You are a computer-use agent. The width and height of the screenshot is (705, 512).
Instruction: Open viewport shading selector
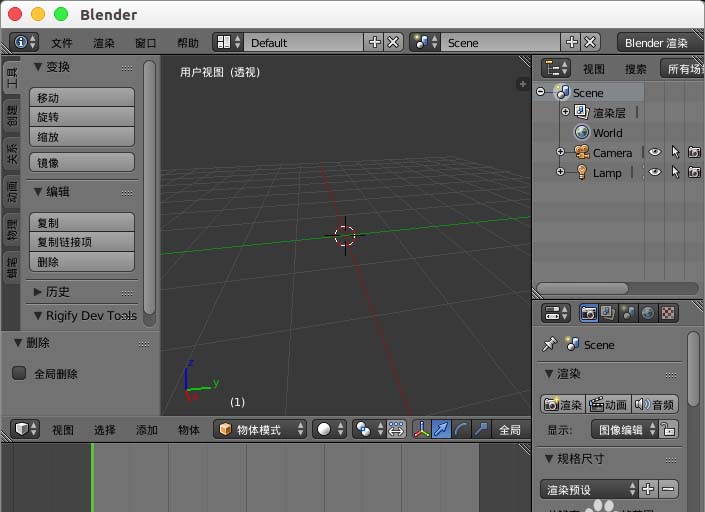click(x=329, y=429)
